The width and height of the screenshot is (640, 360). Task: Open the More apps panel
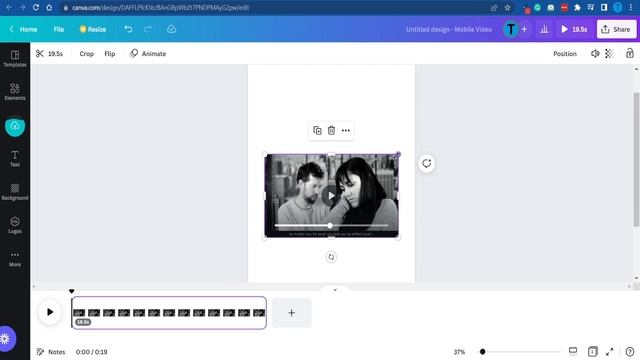pos(15,258)
